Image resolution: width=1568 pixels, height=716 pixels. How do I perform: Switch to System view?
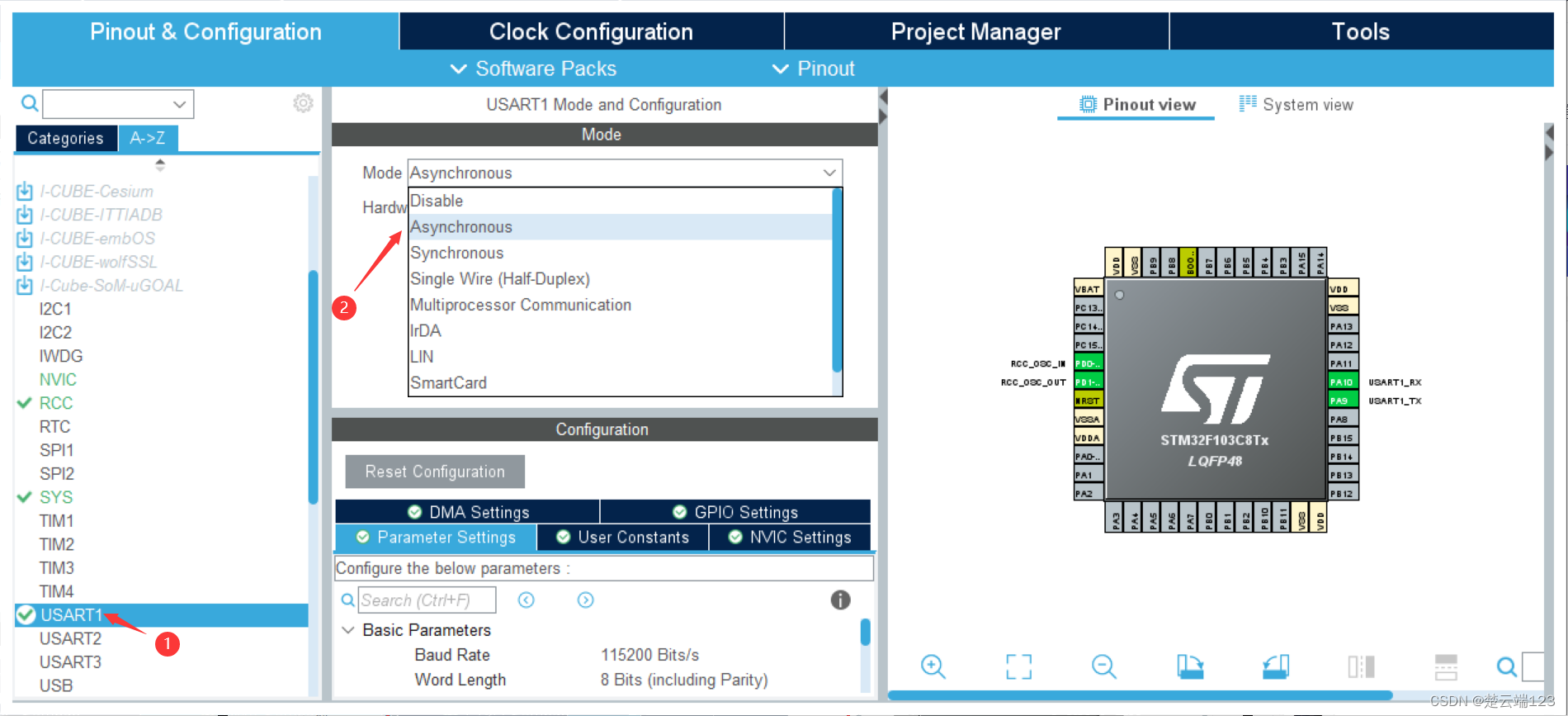coord(1296,105)
